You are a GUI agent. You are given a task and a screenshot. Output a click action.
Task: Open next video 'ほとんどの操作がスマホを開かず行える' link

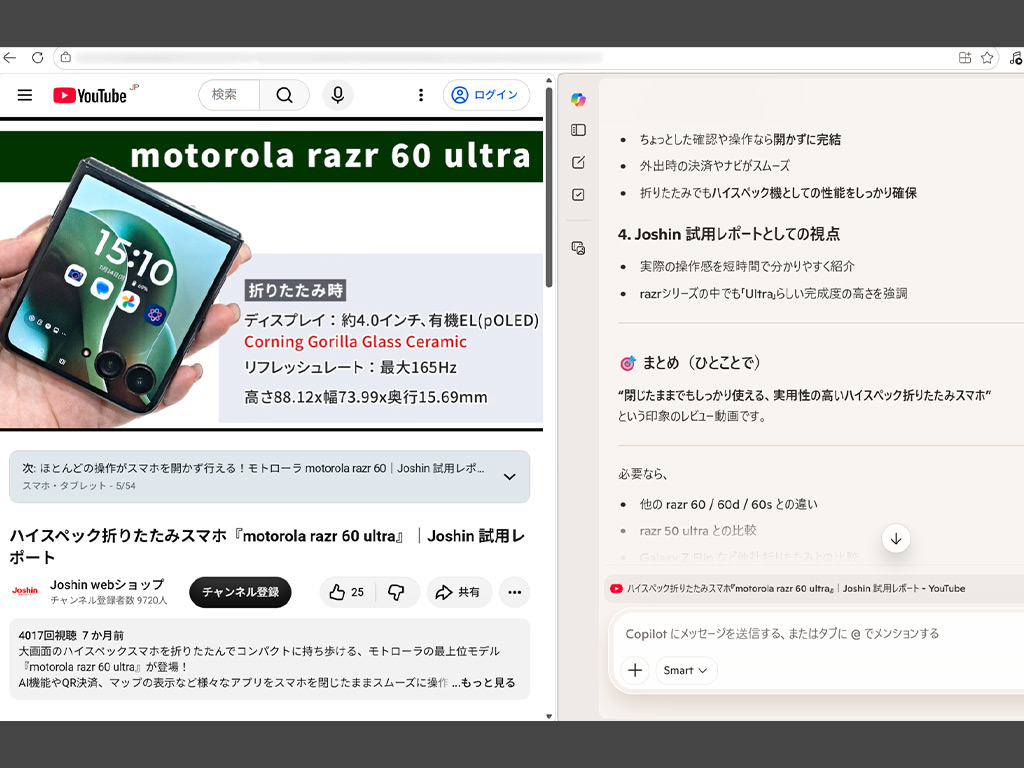point(254,468)
